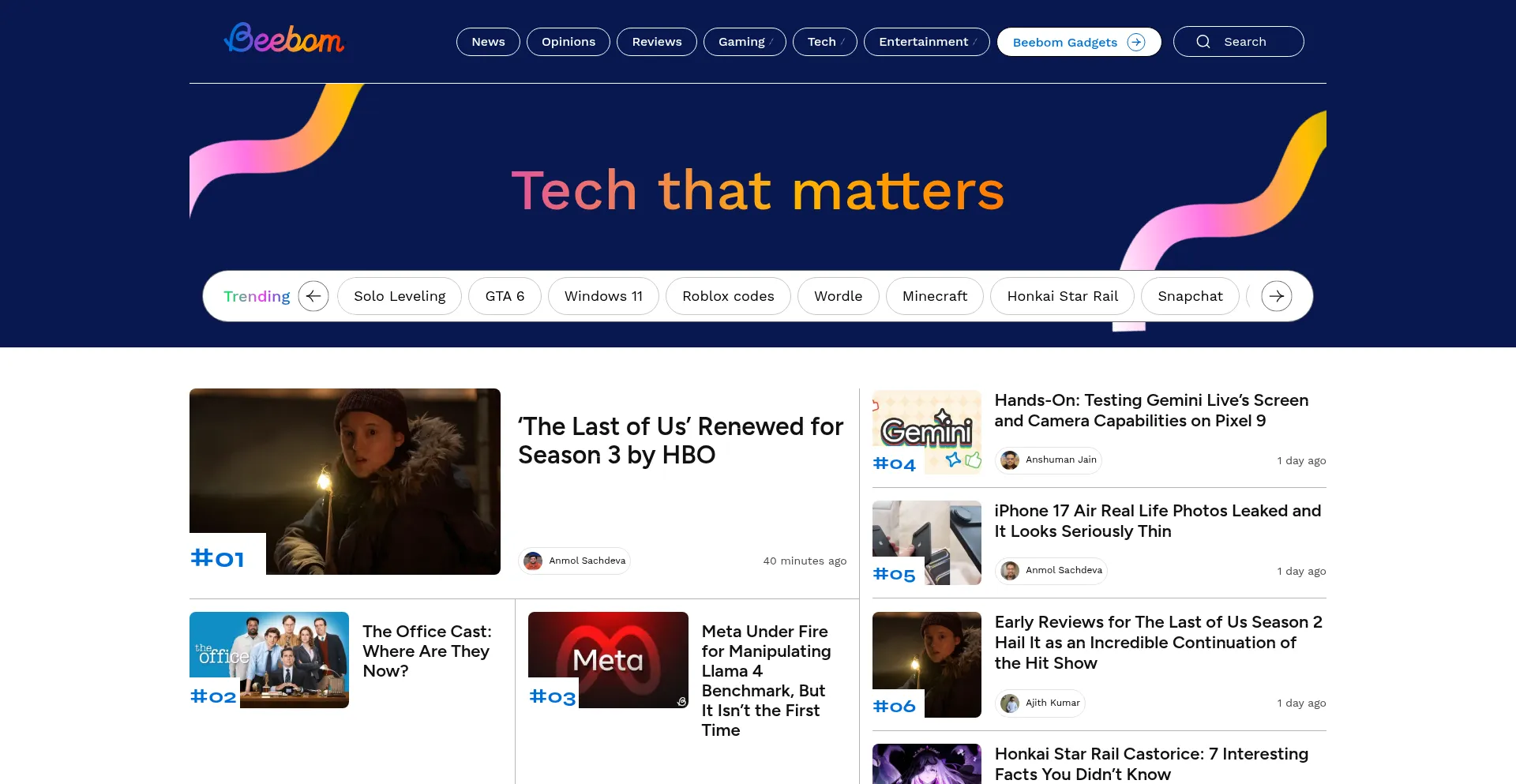The width and height of the screenshot is (1516, 784).
Task: Click author name Ajith Kumar
Action: (x=1053, y=703)
